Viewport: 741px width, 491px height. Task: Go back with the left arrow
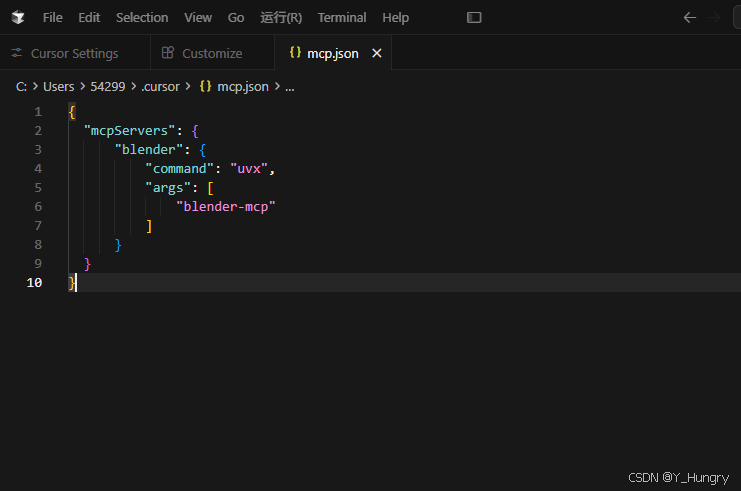coord(690,17)
